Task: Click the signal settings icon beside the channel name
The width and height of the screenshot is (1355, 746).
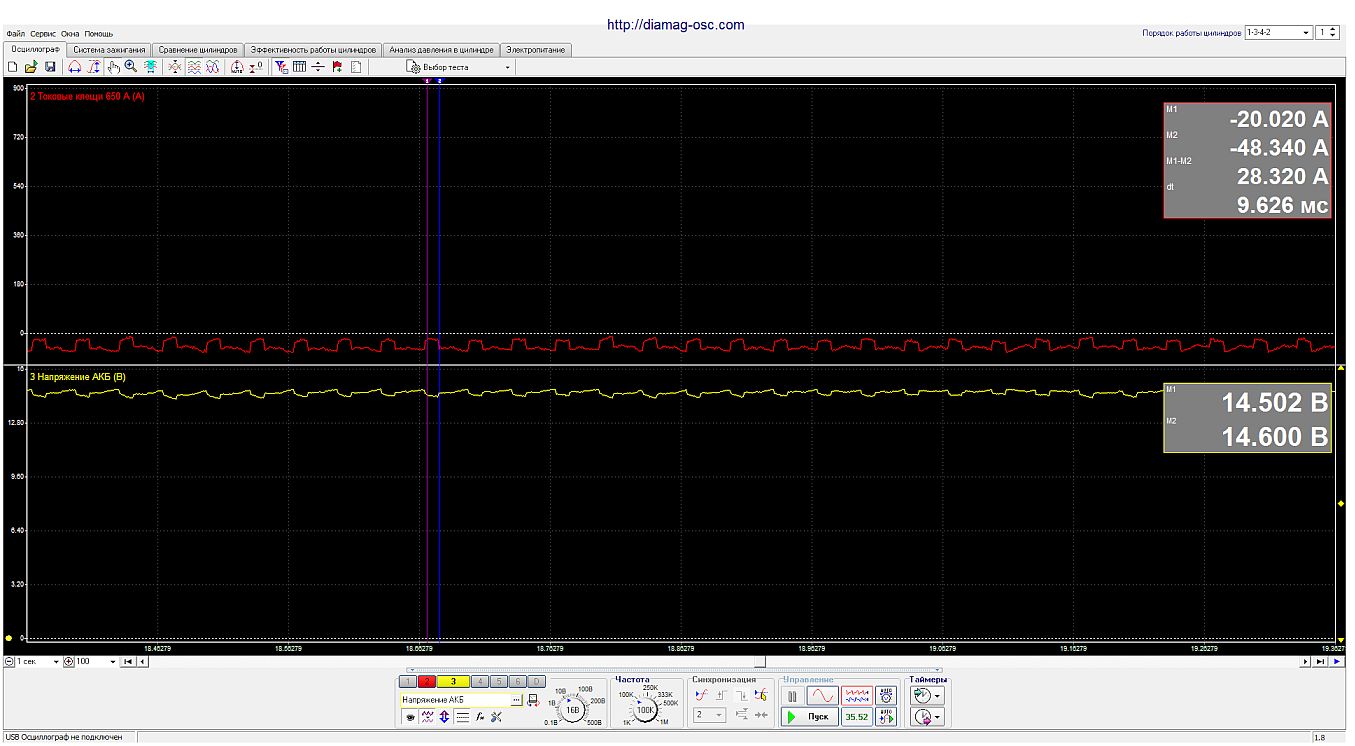Action: pos(533,700)
